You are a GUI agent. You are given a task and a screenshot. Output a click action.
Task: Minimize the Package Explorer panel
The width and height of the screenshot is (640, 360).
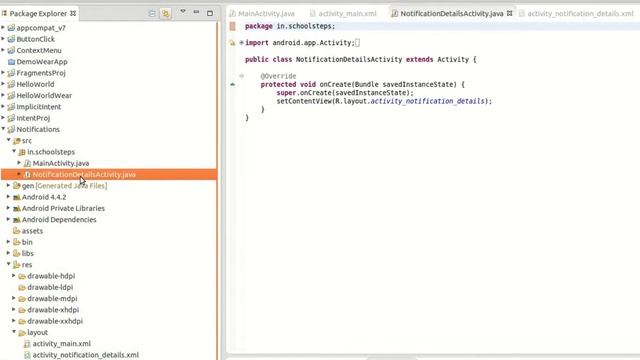click(196, 12)
